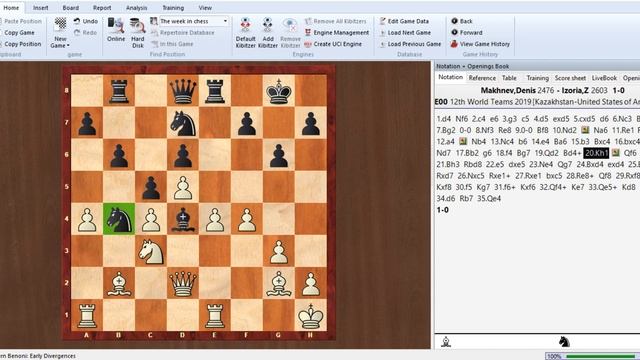Image resolution: width=640 pixels, height=360 pixels.
Task: Select the black bishop on d4
Action: [183, 219]
